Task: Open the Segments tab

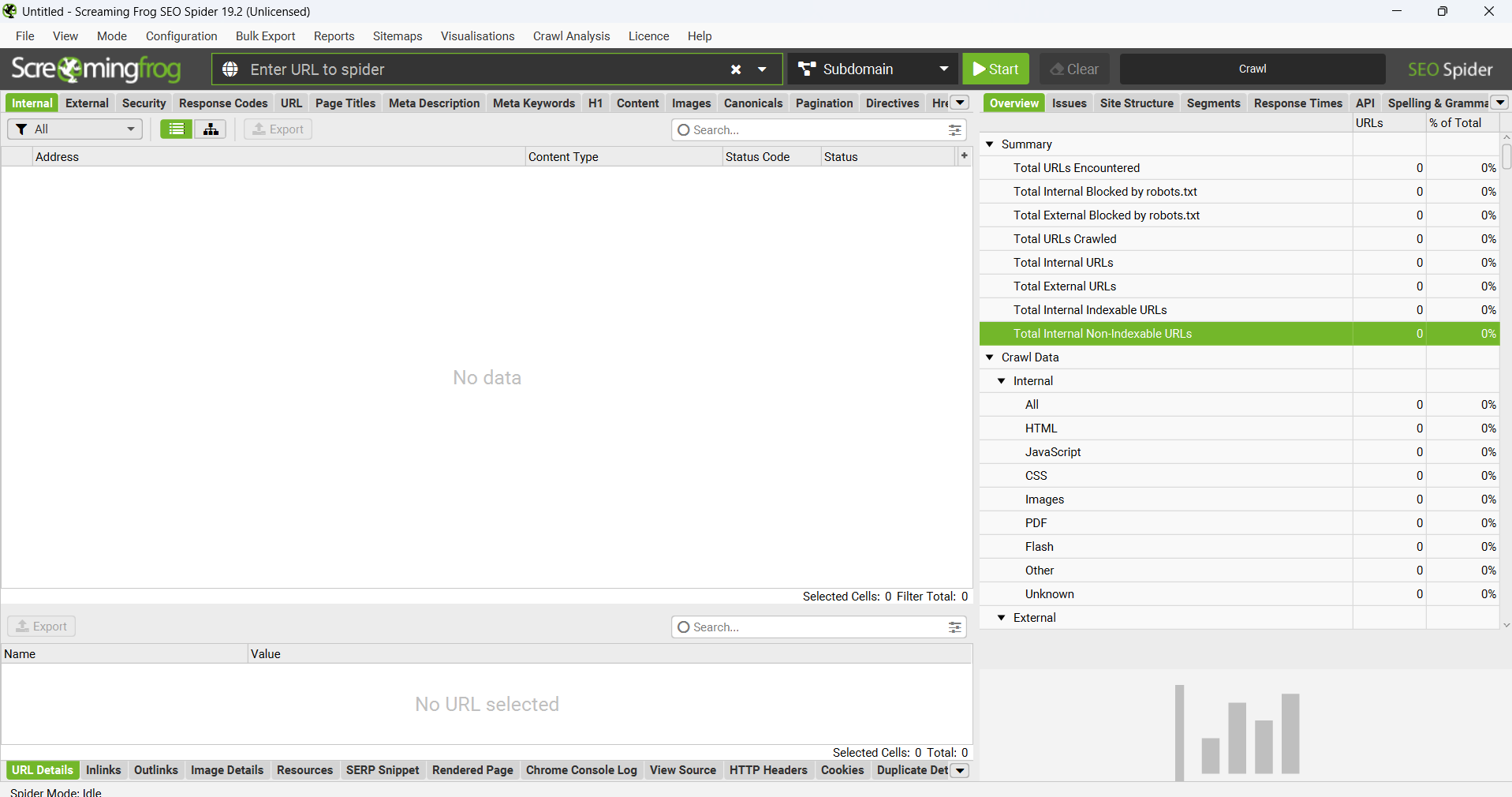Action: point(1213,103)
